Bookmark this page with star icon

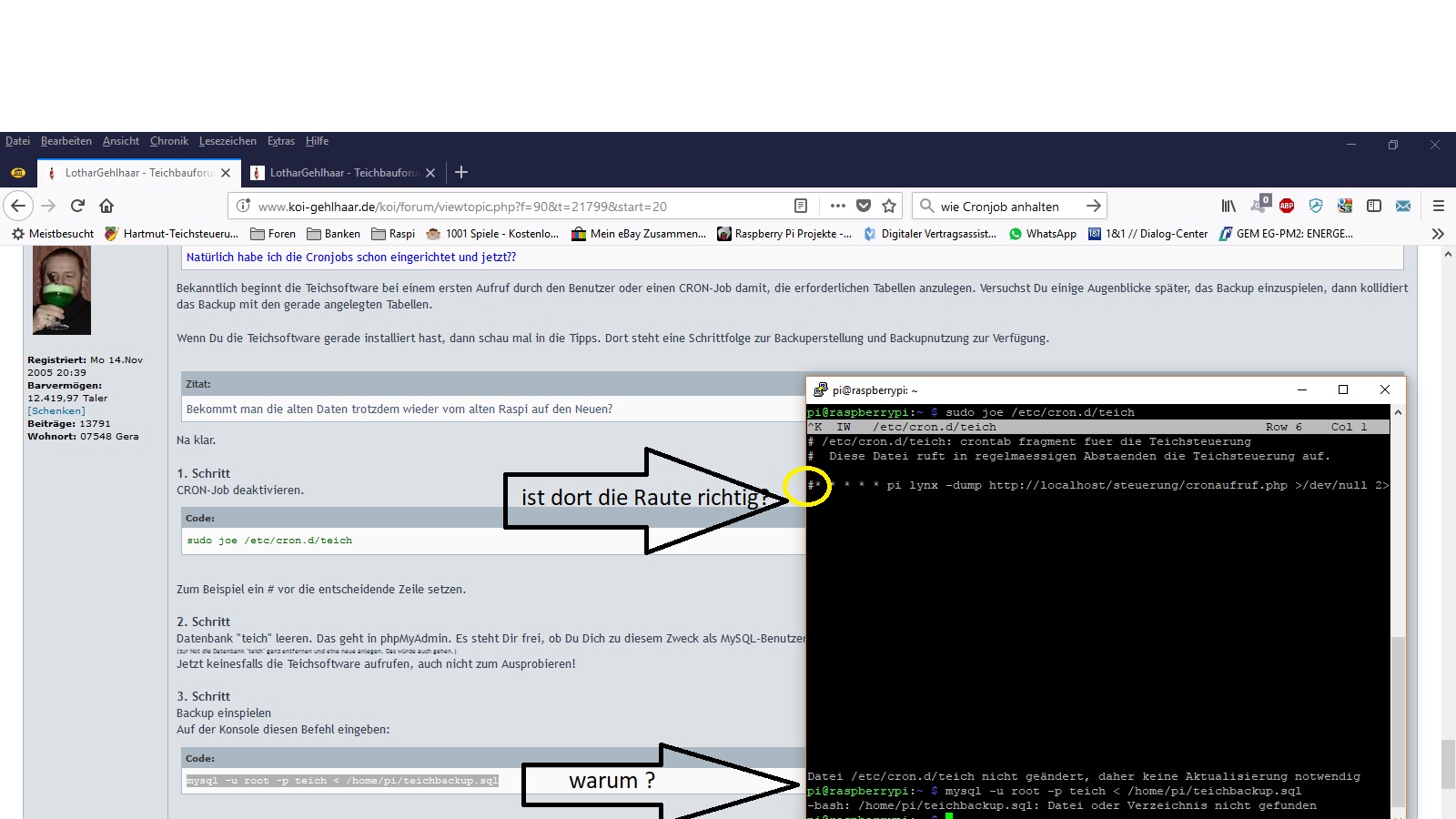[889, 206]
